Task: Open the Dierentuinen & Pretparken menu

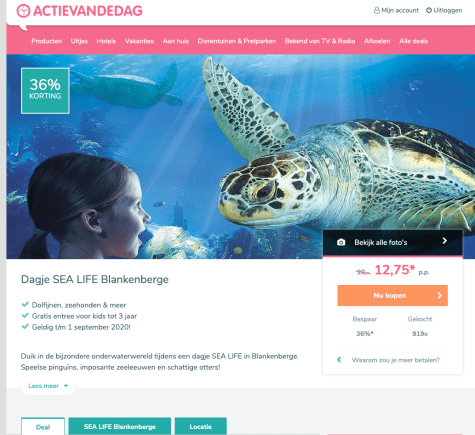Action: [x=237, y=41]
